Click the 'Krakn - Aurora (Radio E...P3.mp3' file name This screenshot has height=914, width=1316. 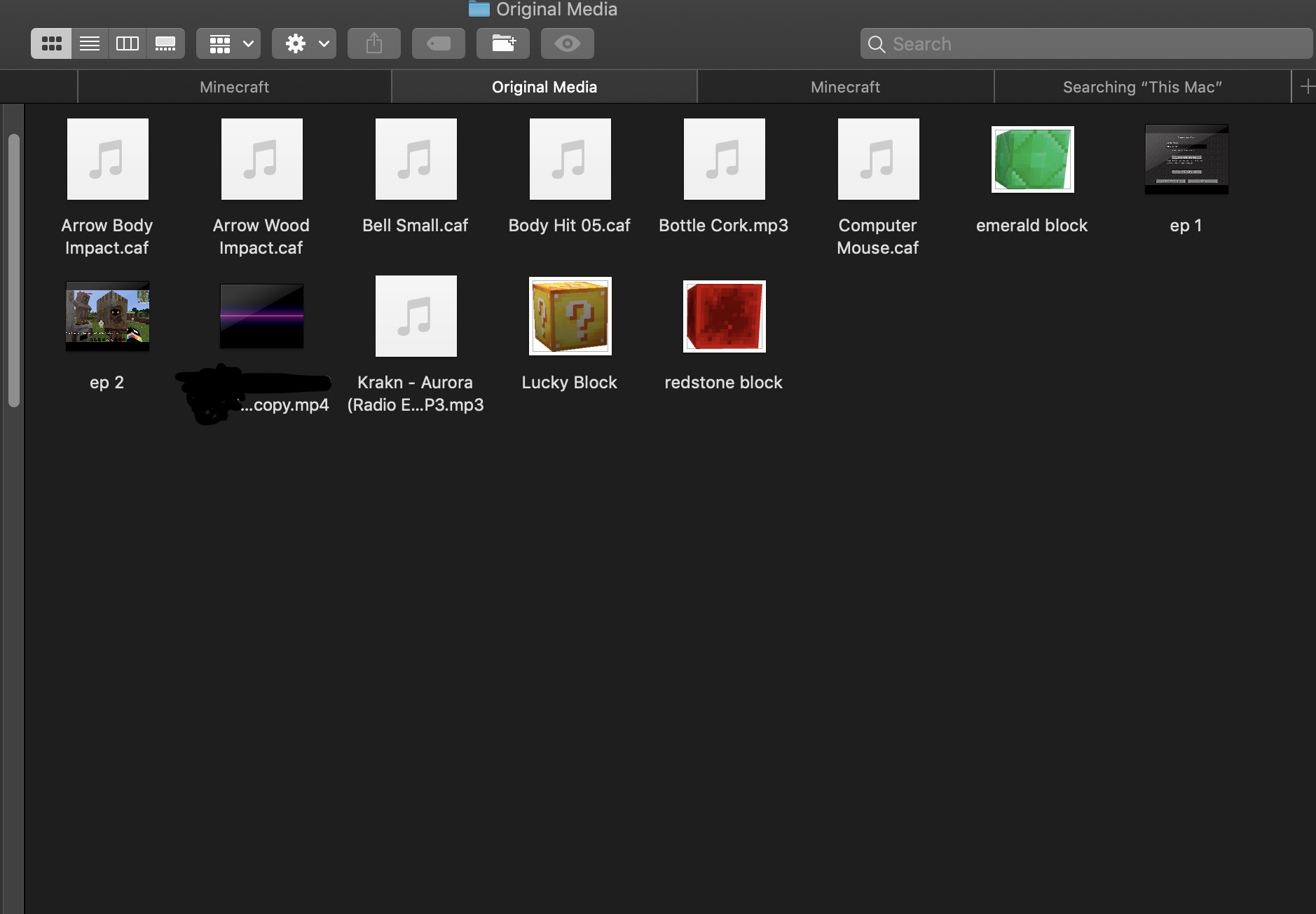click(x=416, y=393)
